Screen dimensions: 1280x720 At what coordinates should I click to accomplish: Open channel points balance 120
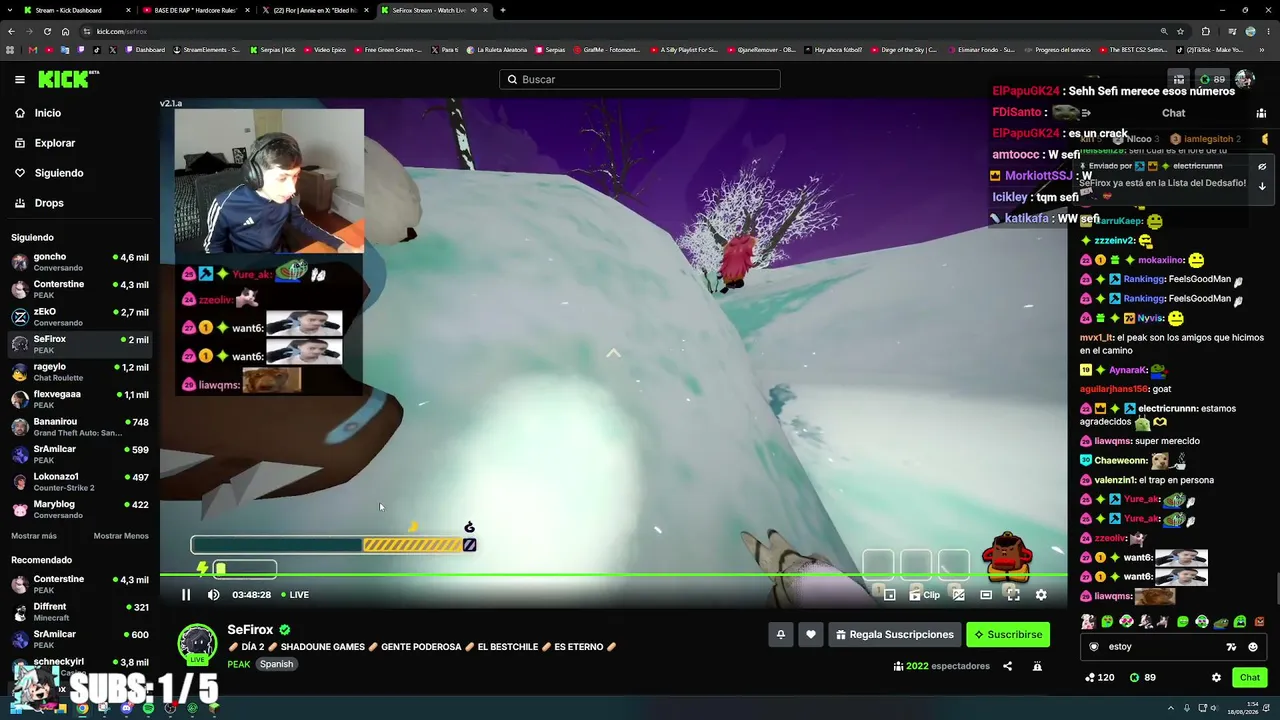click(x=1099, y=678)
